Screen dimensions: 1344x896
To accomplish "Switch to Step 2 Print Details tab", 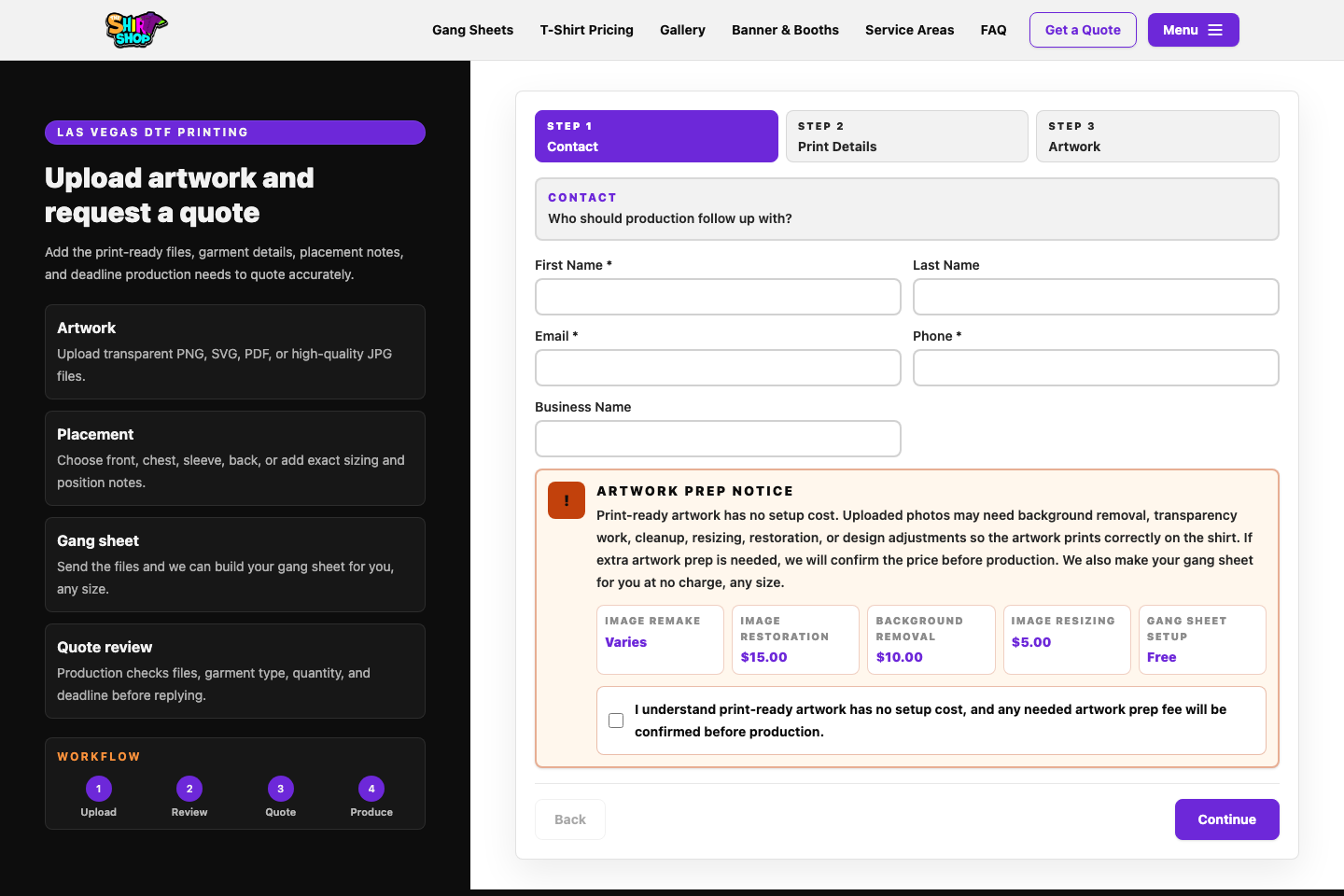I will click(x=907, y=136).
